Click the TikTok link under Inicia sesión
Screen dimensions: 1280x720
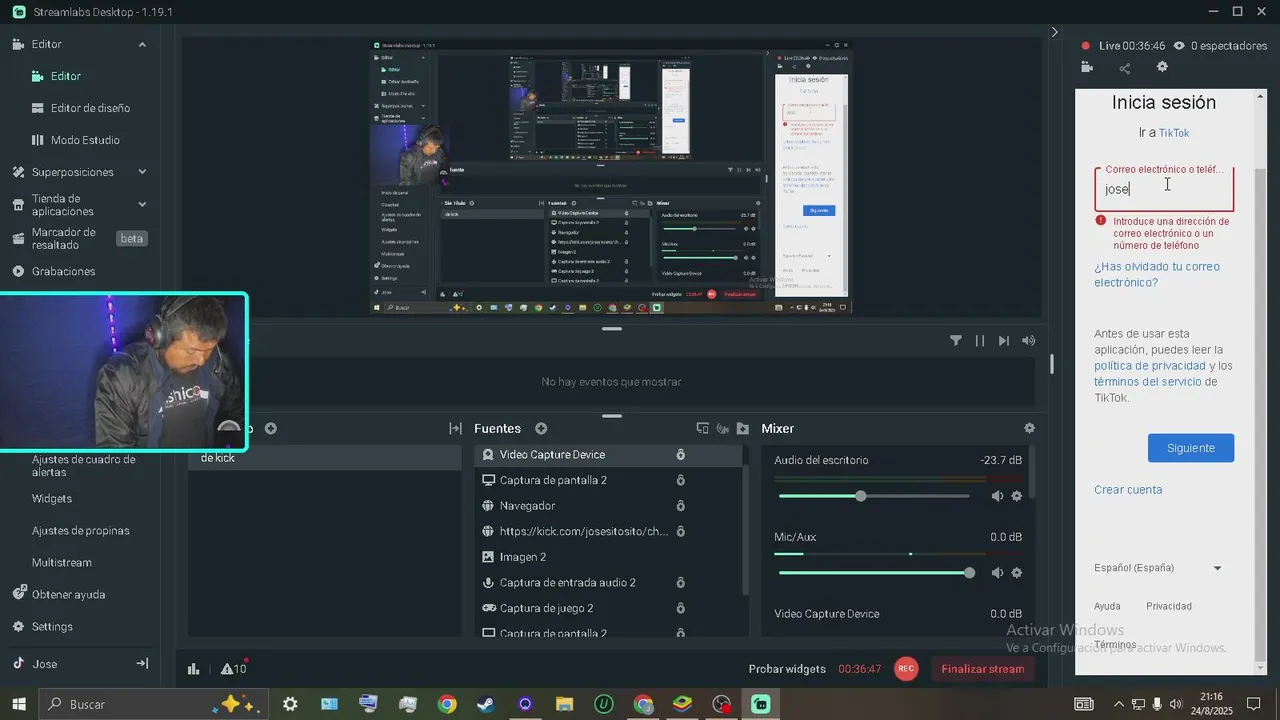(x=1174, y=133)
